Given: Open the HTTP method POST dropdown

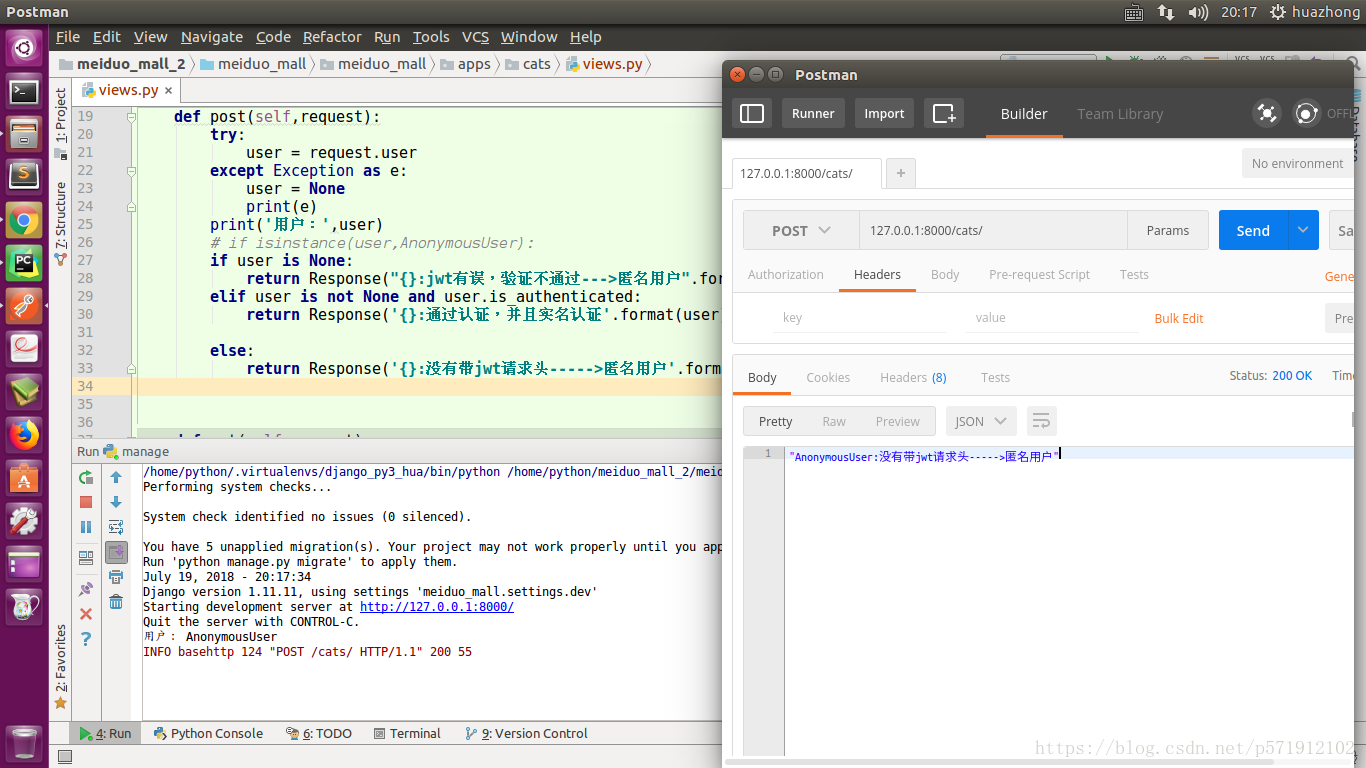Looking at the screenshot, I should click(800, 230).
